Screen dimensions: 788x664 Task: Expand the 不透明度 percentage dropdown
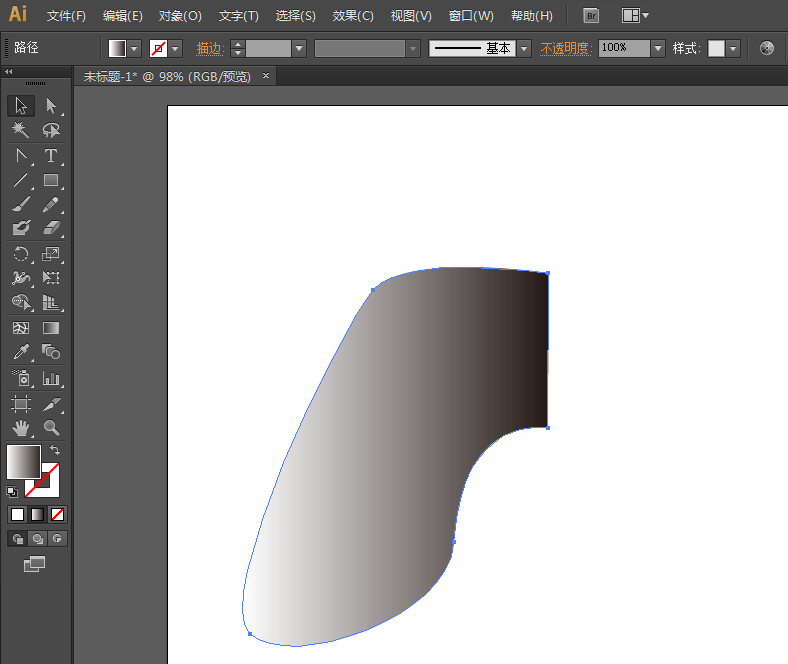657,48
